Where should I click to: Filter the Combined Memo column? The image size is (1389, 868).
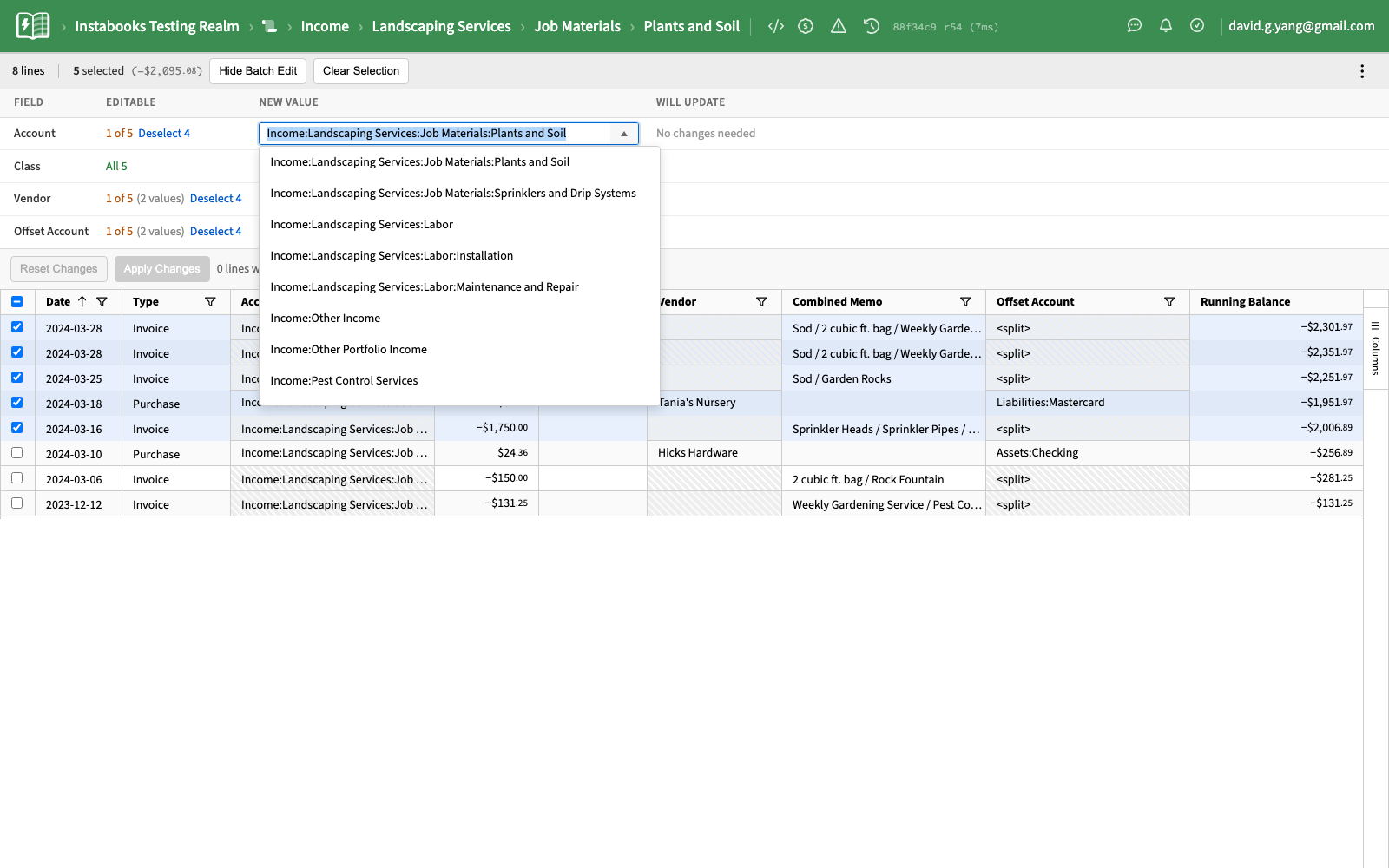(x=965, y=302)
